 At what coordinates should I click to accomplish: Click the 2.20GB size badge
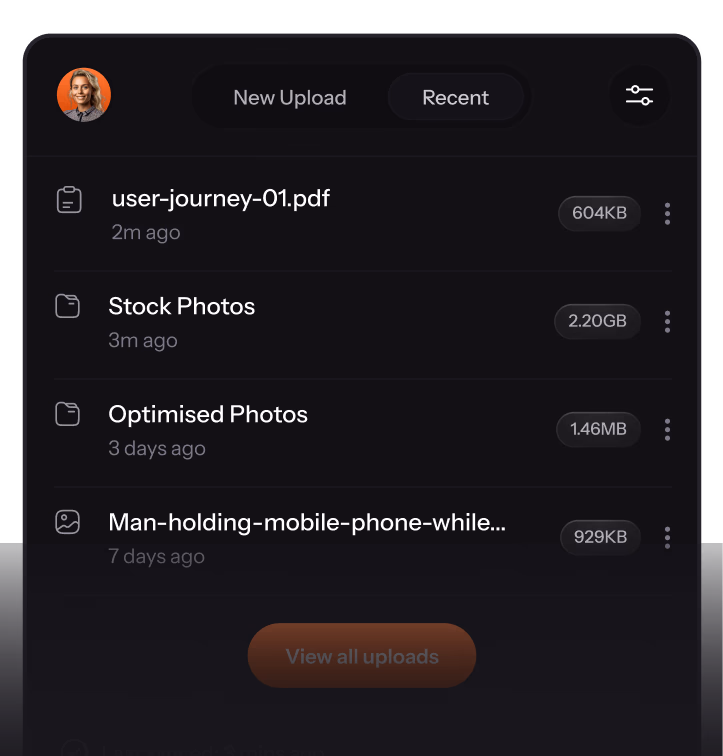[x=597, y=321]
